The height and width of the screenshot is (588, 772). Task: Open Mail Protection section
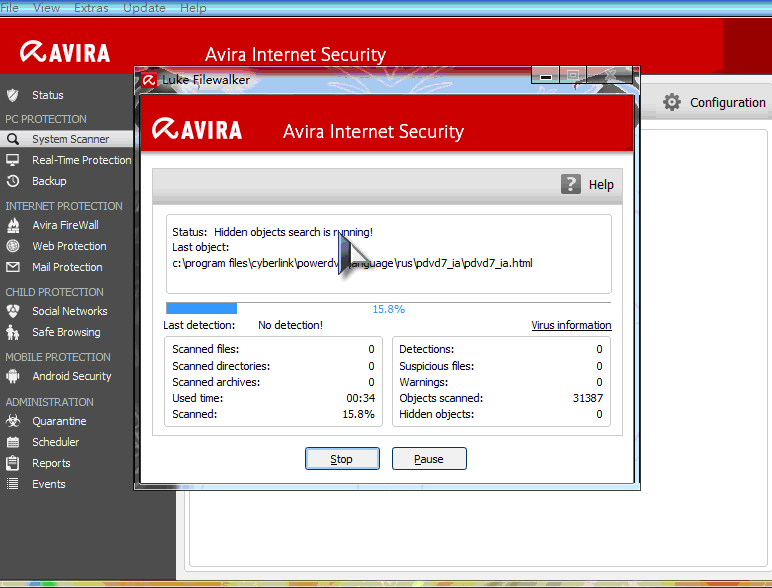(67, 267)
